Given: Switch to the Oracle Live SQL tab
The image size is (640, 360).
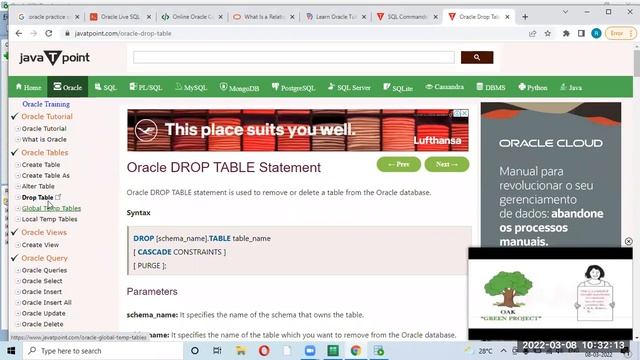Looking at the screenshot, I should (x=120, y=17).
